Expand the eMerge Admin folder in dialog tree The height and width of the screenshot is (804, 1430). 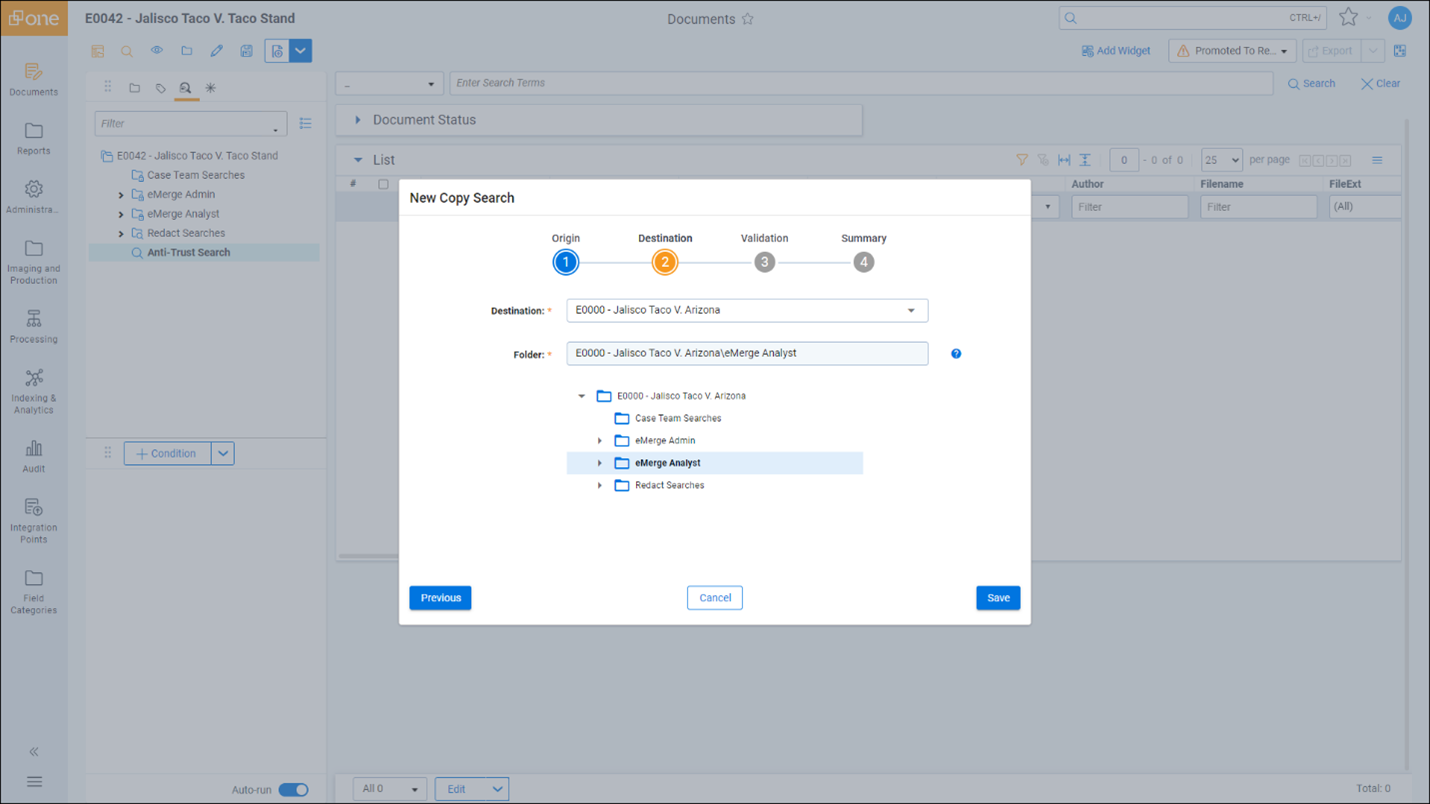[x=600, y=441]
